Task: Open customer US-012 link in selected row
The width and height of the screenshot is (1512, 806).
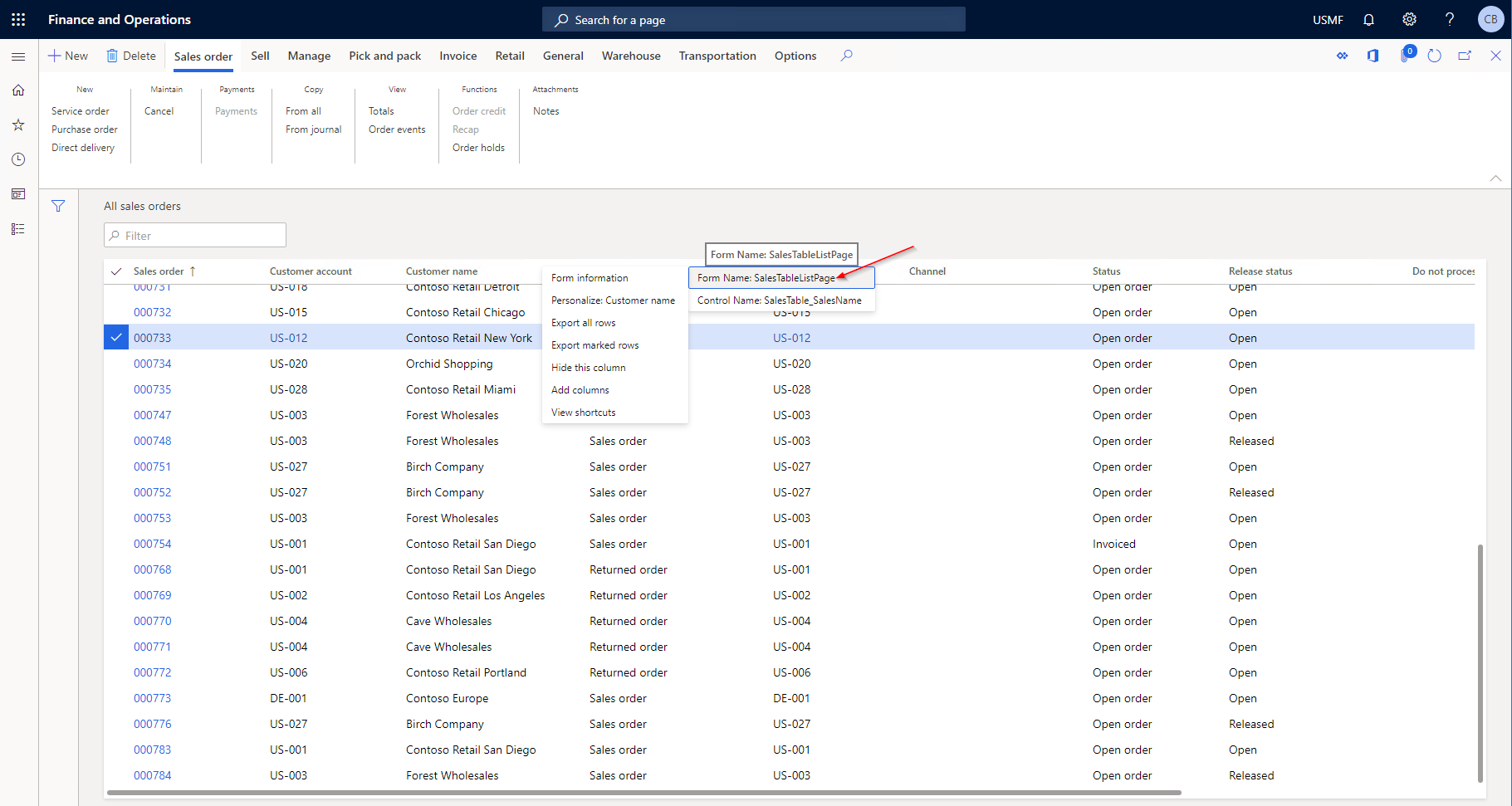Action: pyautogui.click(x=289, y=338)
